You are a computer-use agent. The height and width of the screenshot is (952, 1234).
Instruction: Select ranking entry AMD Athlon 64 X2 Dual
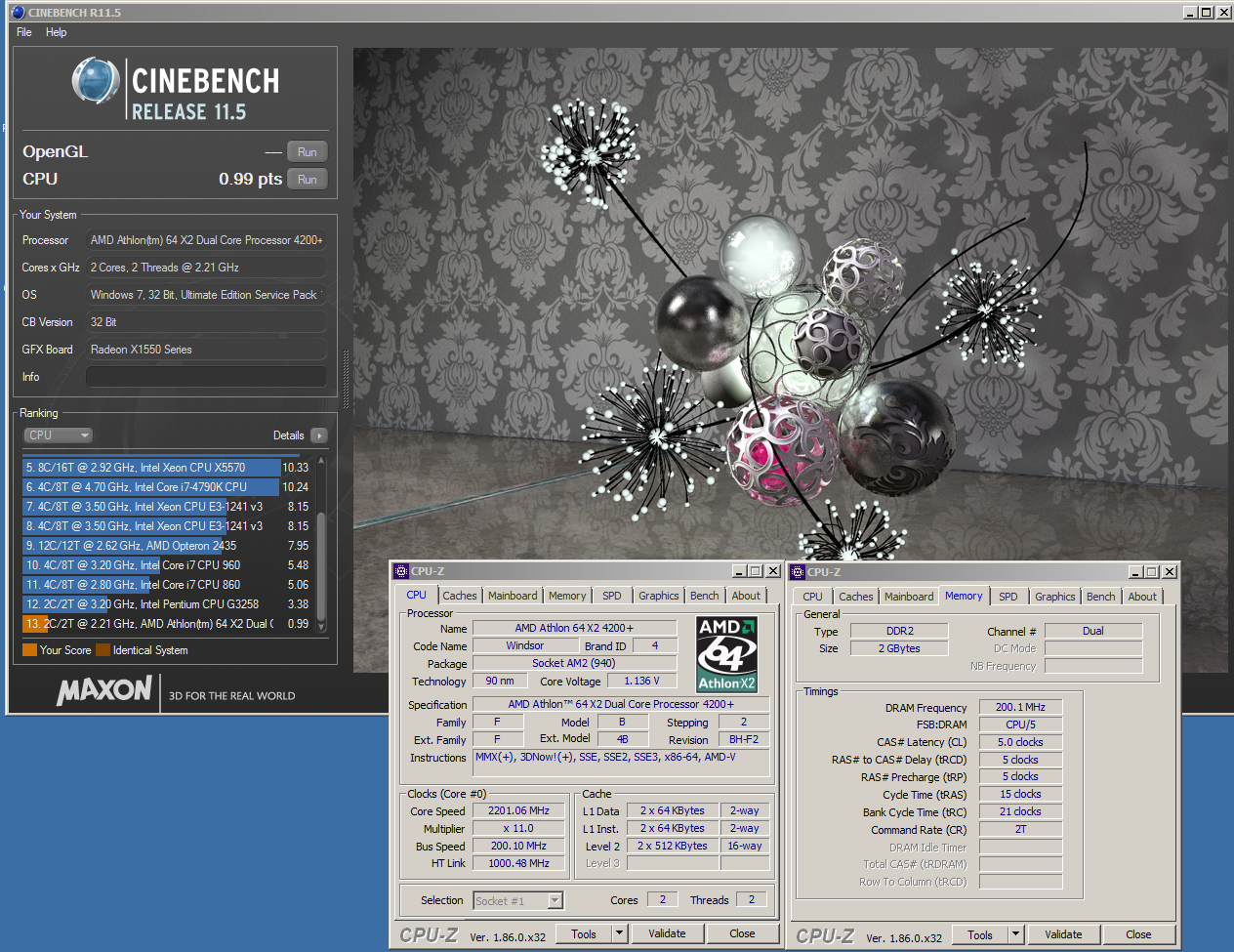click(166, 624)
